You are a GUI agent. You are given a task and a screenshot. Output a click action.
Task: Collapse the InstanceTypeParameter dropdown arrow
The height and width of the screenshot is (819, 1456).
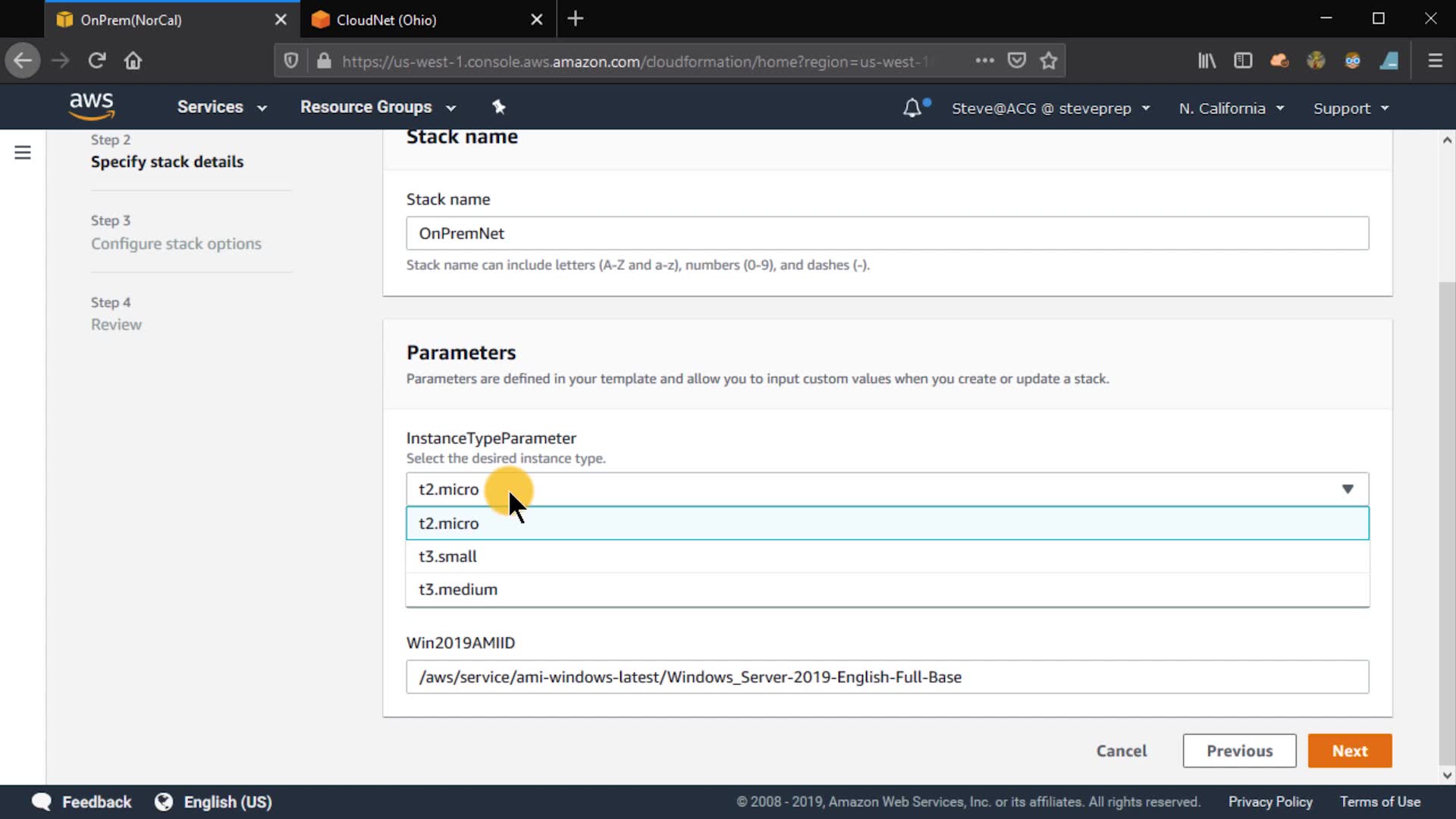(x=1347, y=489)
